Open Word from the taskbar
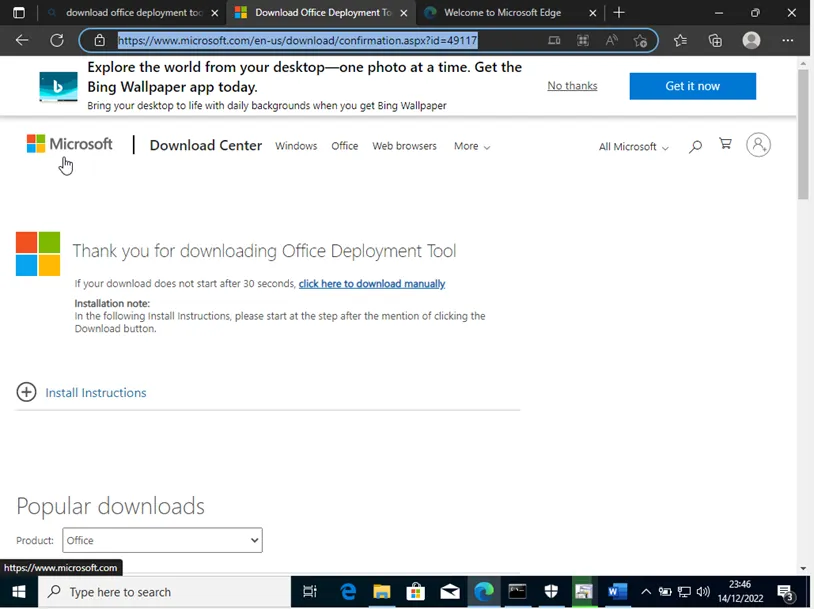The image size is (814, 609). pos(617,592)
